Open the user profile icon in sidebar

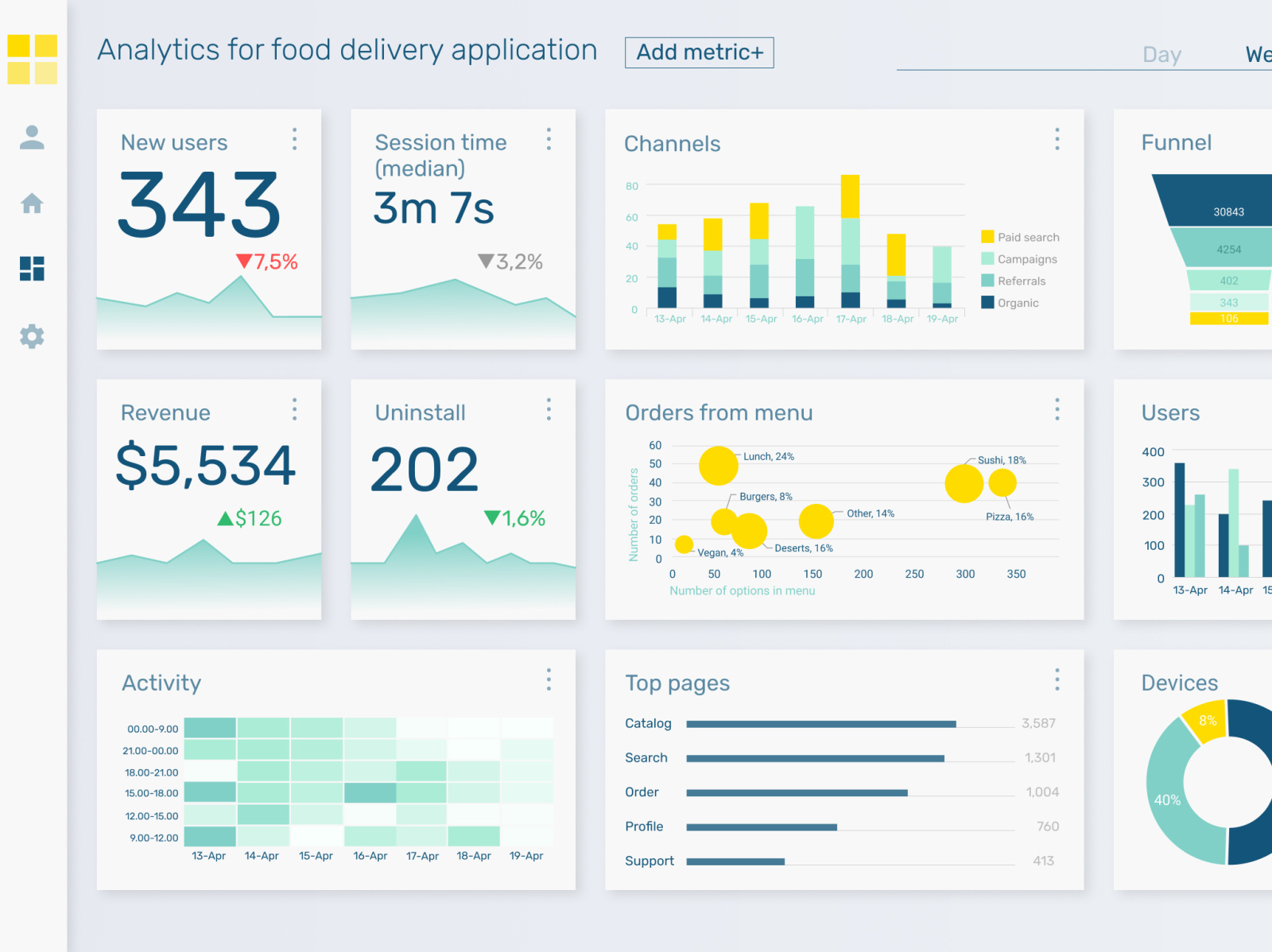(32, 138)
